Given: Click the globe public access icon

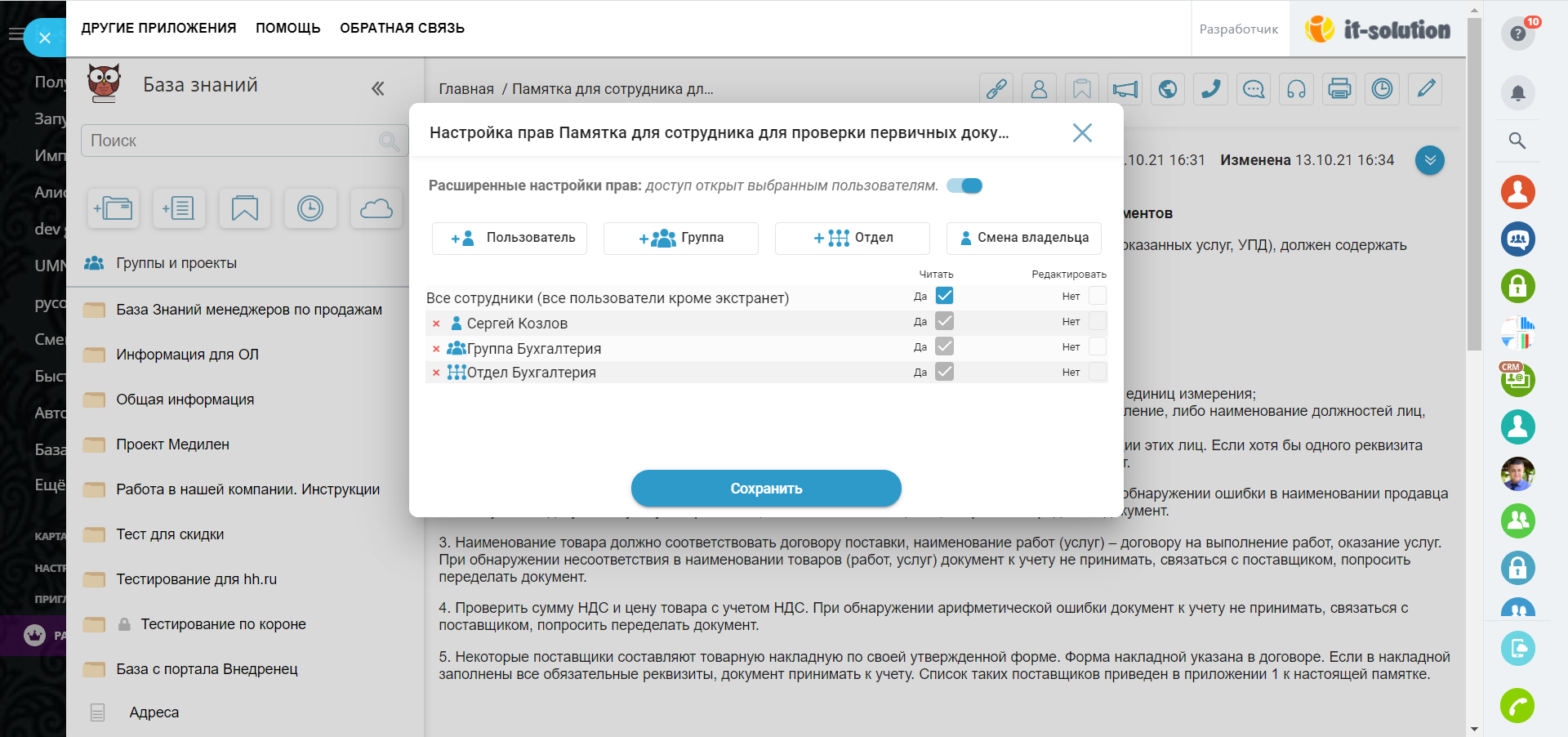Looking at the screenshot, I should click(x=1168, y=89).
